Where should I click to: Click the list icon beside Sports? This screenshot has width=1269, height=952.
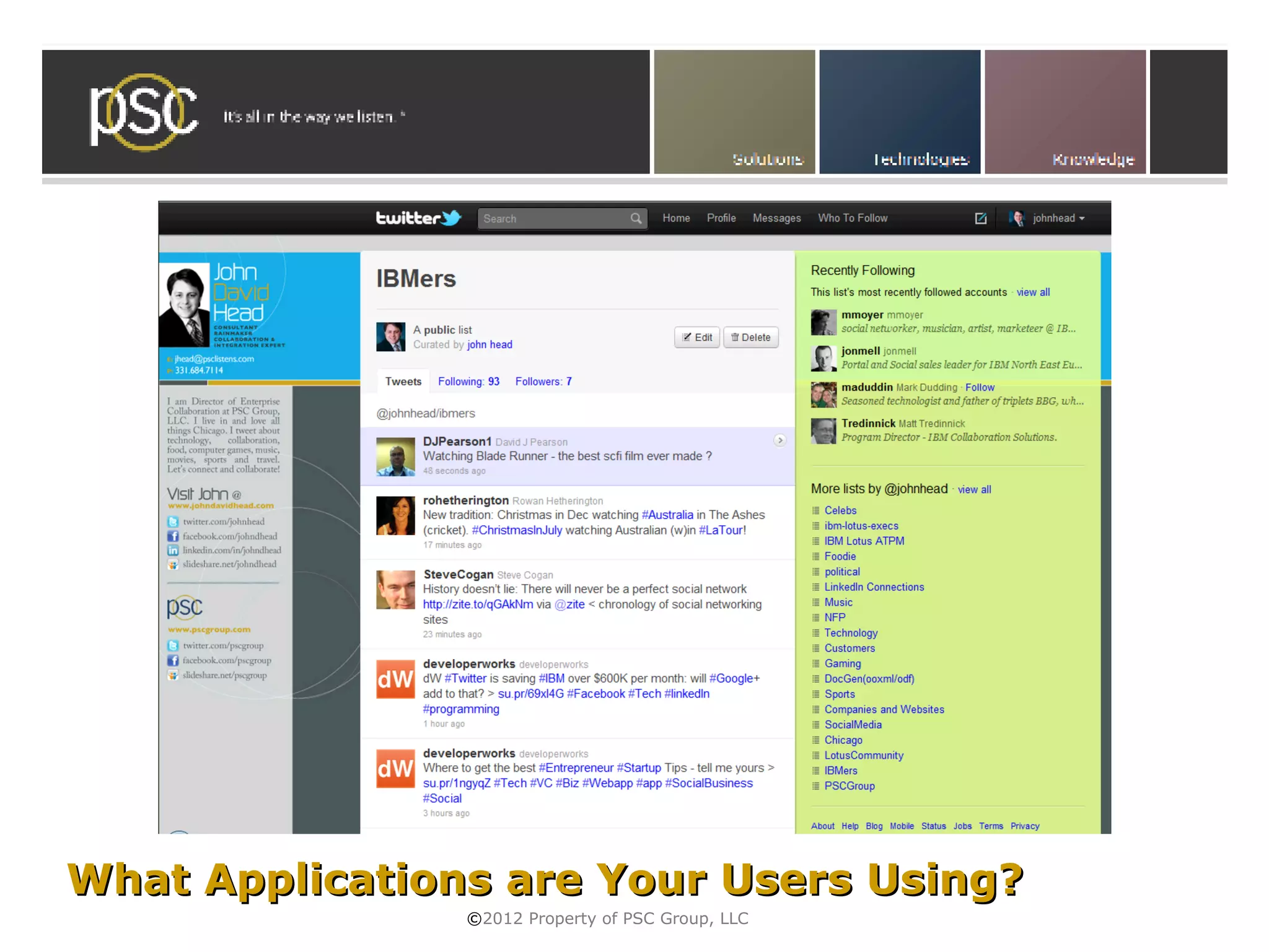tap(815, 694)
